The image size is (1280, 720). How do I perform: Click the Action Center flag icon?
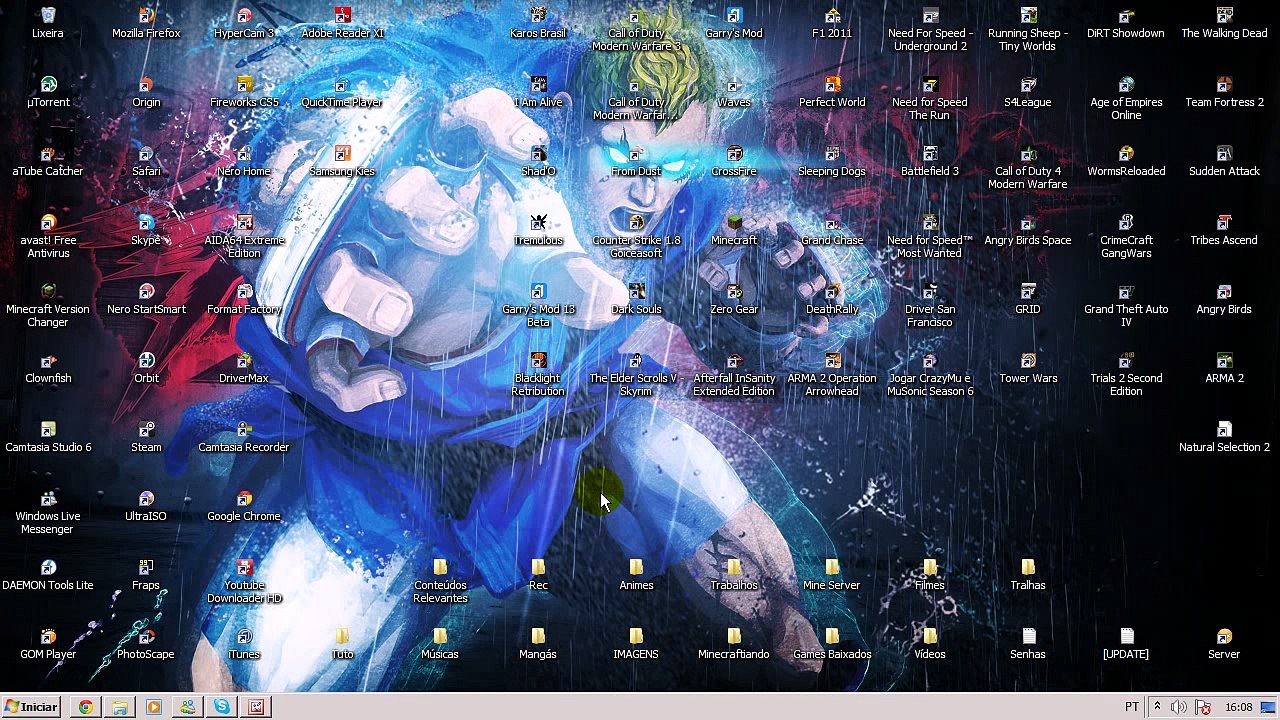pos(1203,707)
